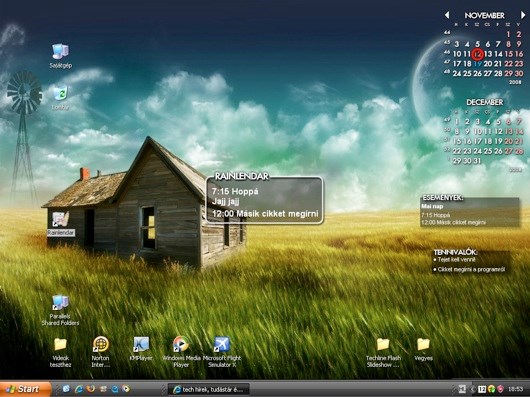Click the Rainlendar calendar tray icon
The height and width of the screenshot is (397, 530).
[x=482, y=389]
